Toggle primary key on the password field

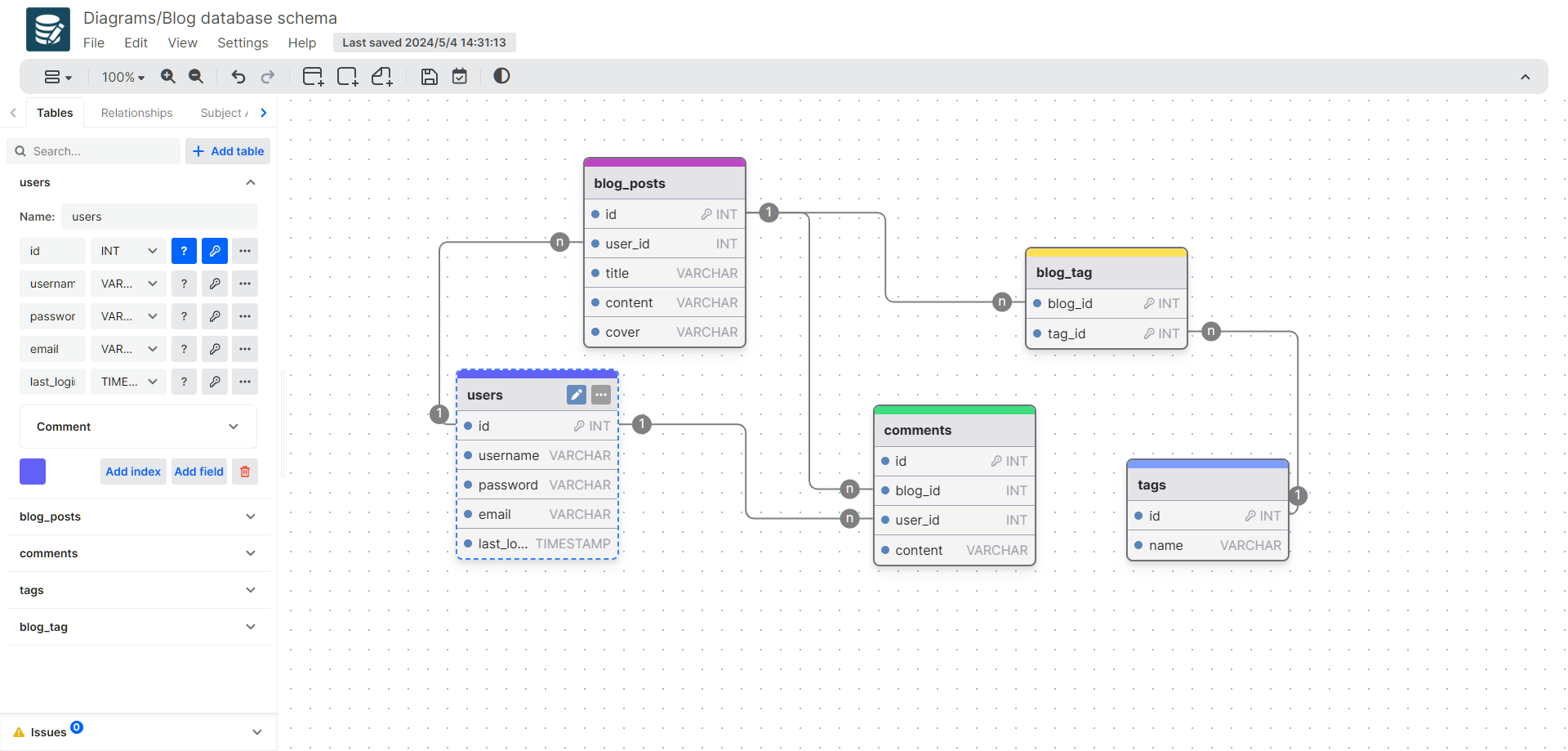coord(215,316)
